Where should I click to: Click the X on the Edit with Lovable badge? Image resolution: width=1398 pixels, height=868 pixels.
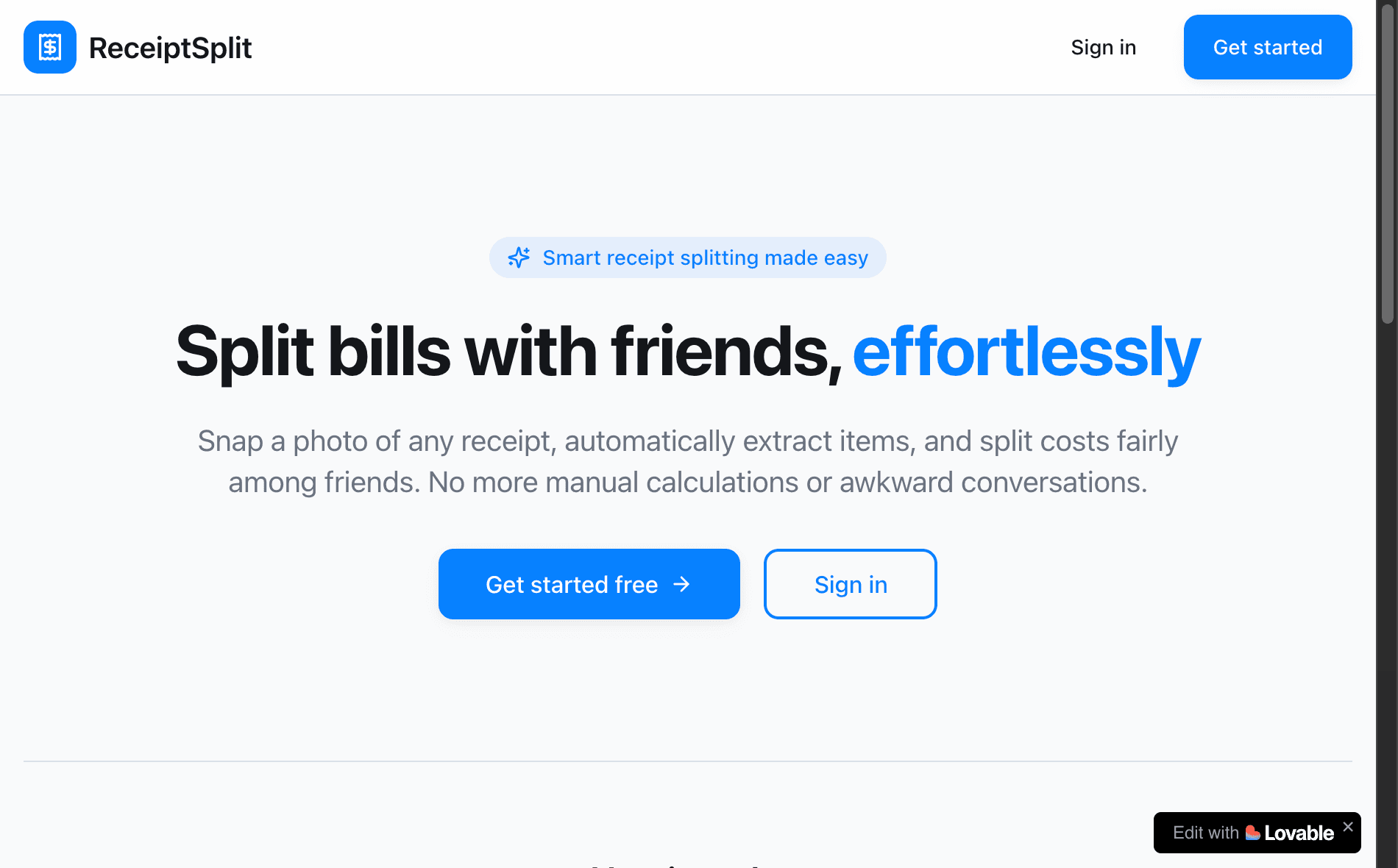(x=1349, y=825)
